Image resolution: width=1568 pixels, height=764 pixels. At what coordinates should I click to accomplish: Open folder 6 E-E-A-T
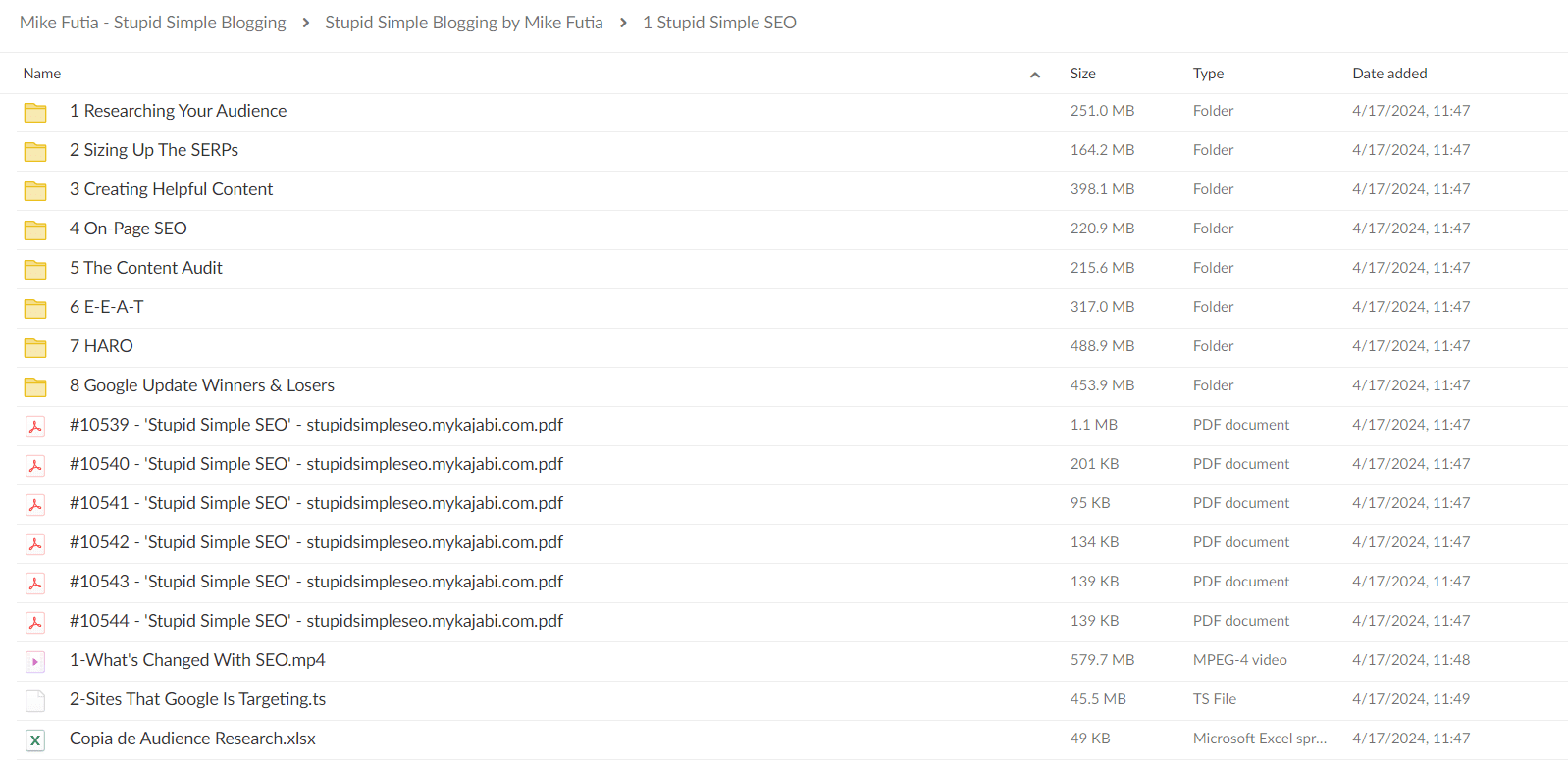point(107,307)
